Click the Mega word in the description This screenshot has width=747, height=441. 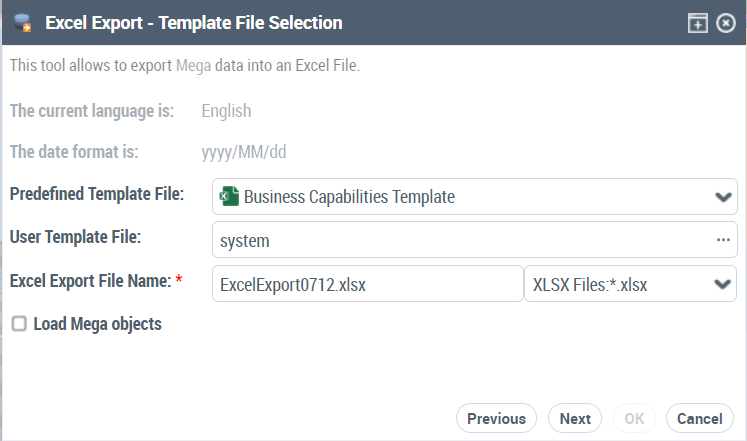click(191, 67)
